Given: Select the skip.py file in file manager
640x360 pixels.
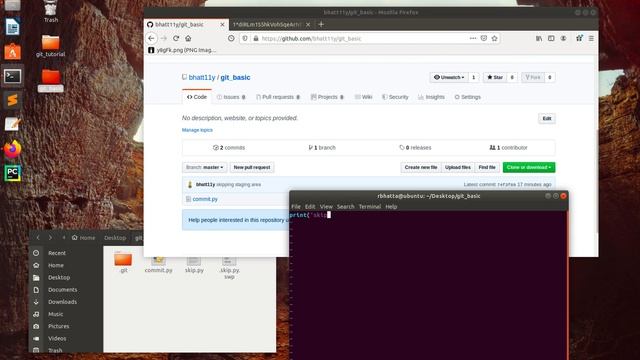Looking at the screenshot, I should coord(194,265).
